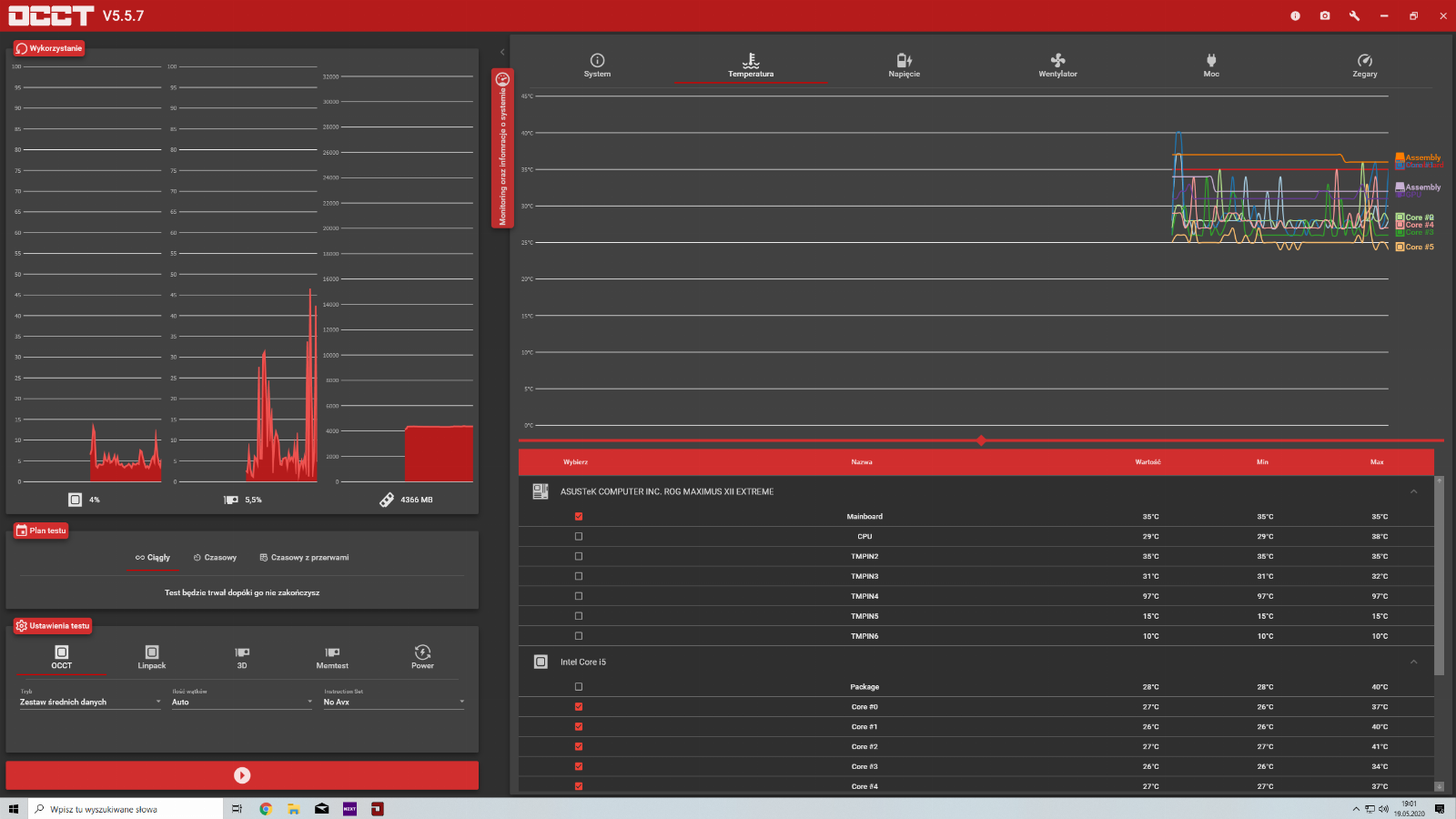Uncheck the Mainboard sensor checkbox
Image resolution: width=1456 pixels, height=819 pixels.
pos(579,517)
